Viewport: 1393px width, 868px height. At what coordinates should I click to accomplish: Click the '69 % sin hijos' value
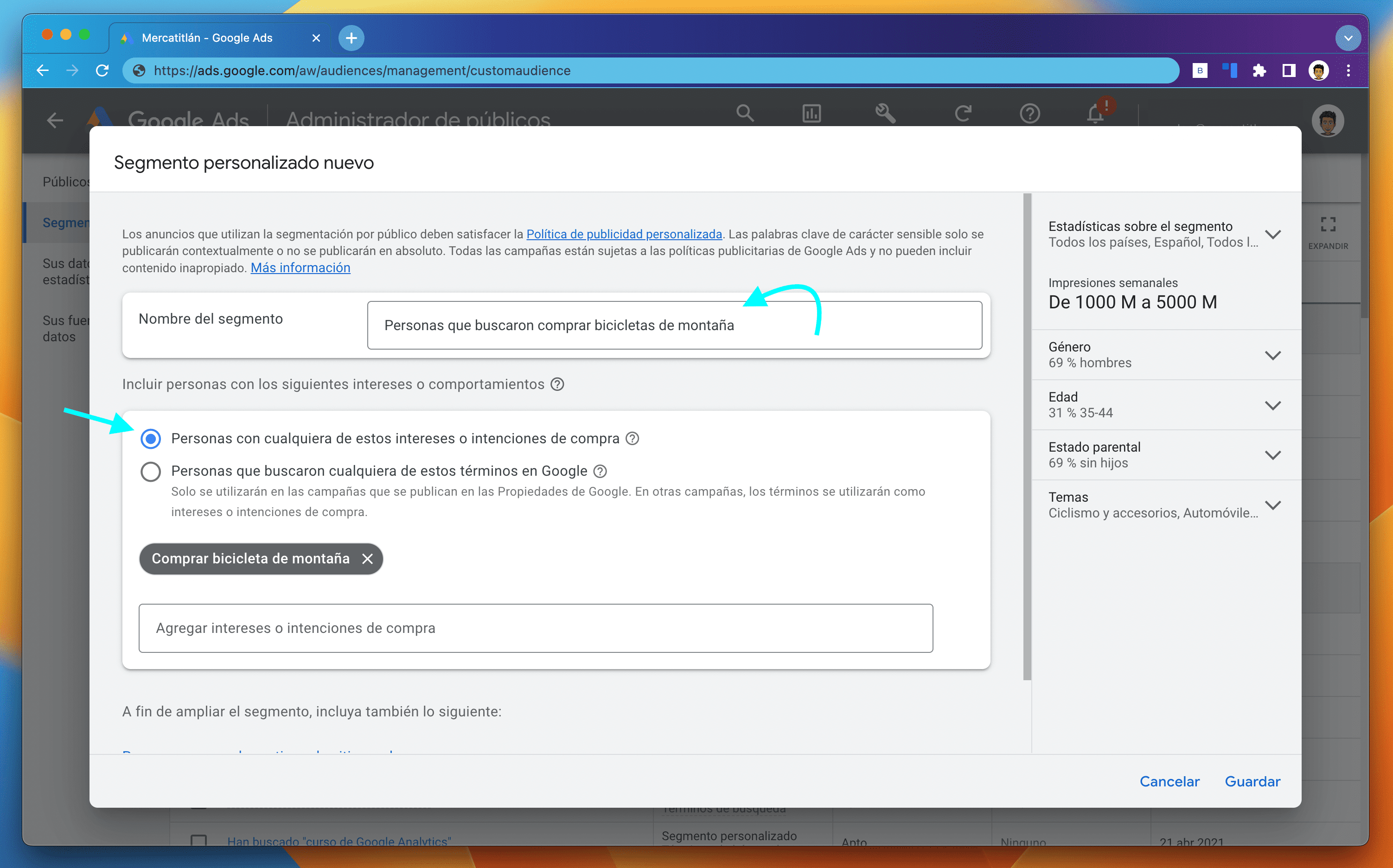(x=1088, y=463)
